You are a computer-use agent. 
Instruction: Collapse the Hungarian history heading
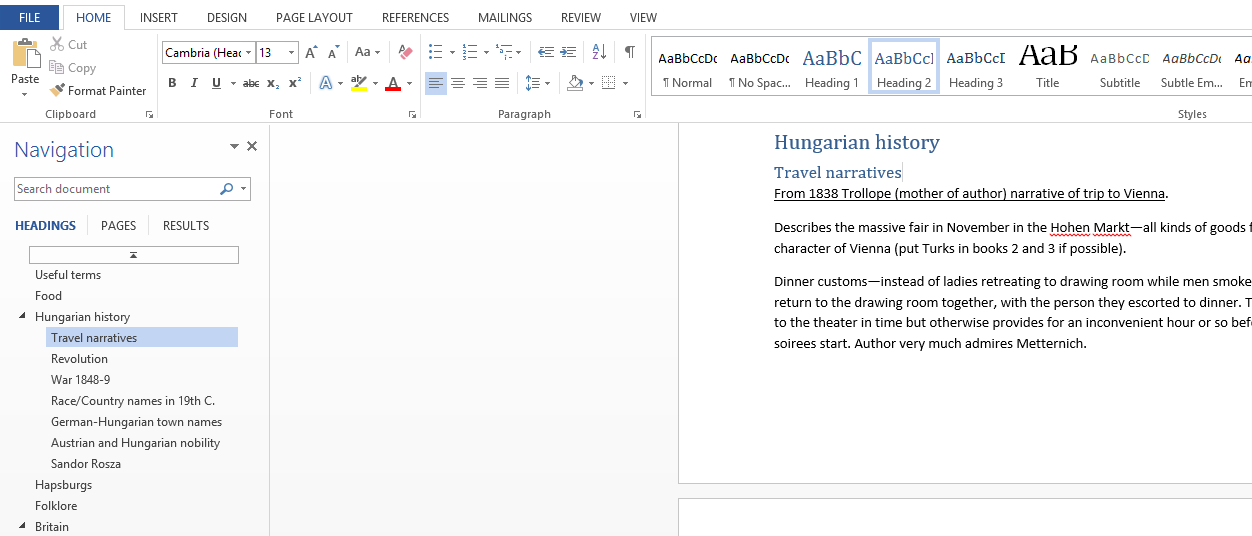tap(22, 317)
